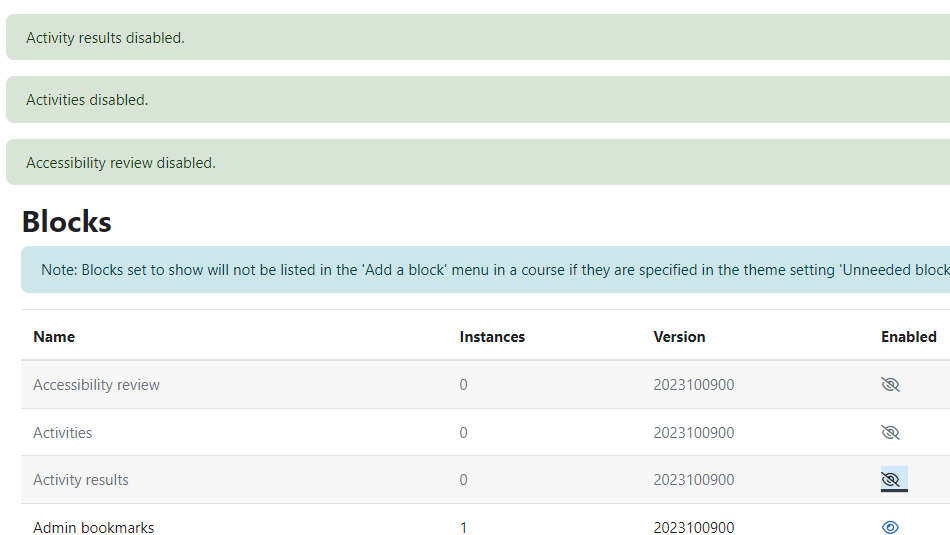Viewport: 950px width, 535px height.
Task: Click the 'Activities' block name
Action: point(62,433)
